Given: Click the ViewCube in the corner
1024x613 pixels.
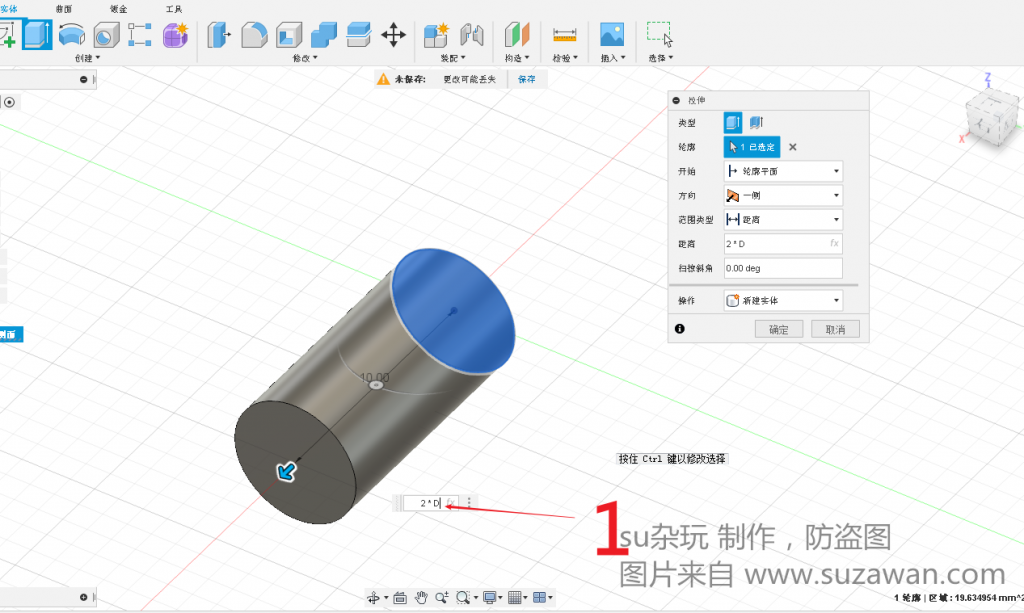Looking at the screenshot, I should pyautogui.click(x=993, y=116).
